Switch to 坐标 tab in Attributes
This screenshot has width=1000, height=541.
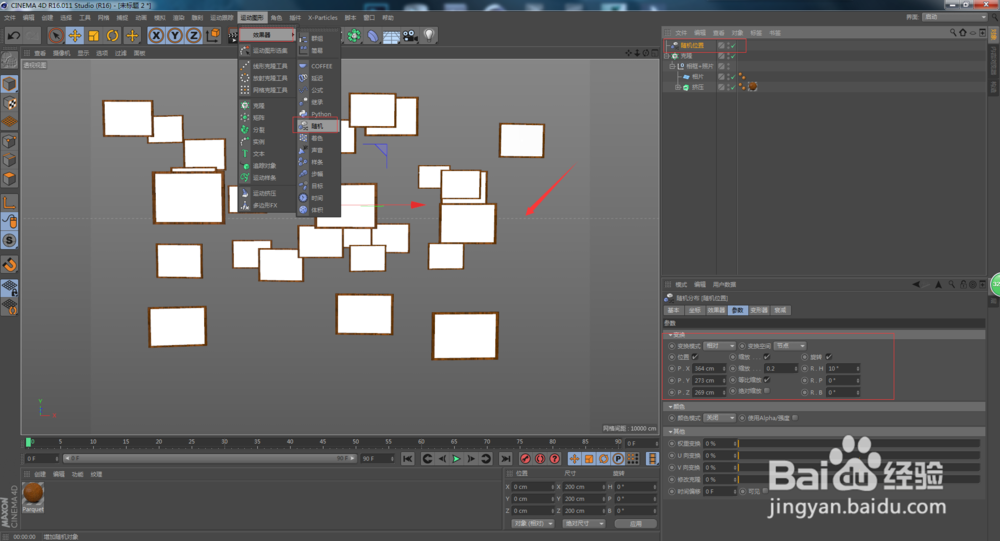[695, 310]
